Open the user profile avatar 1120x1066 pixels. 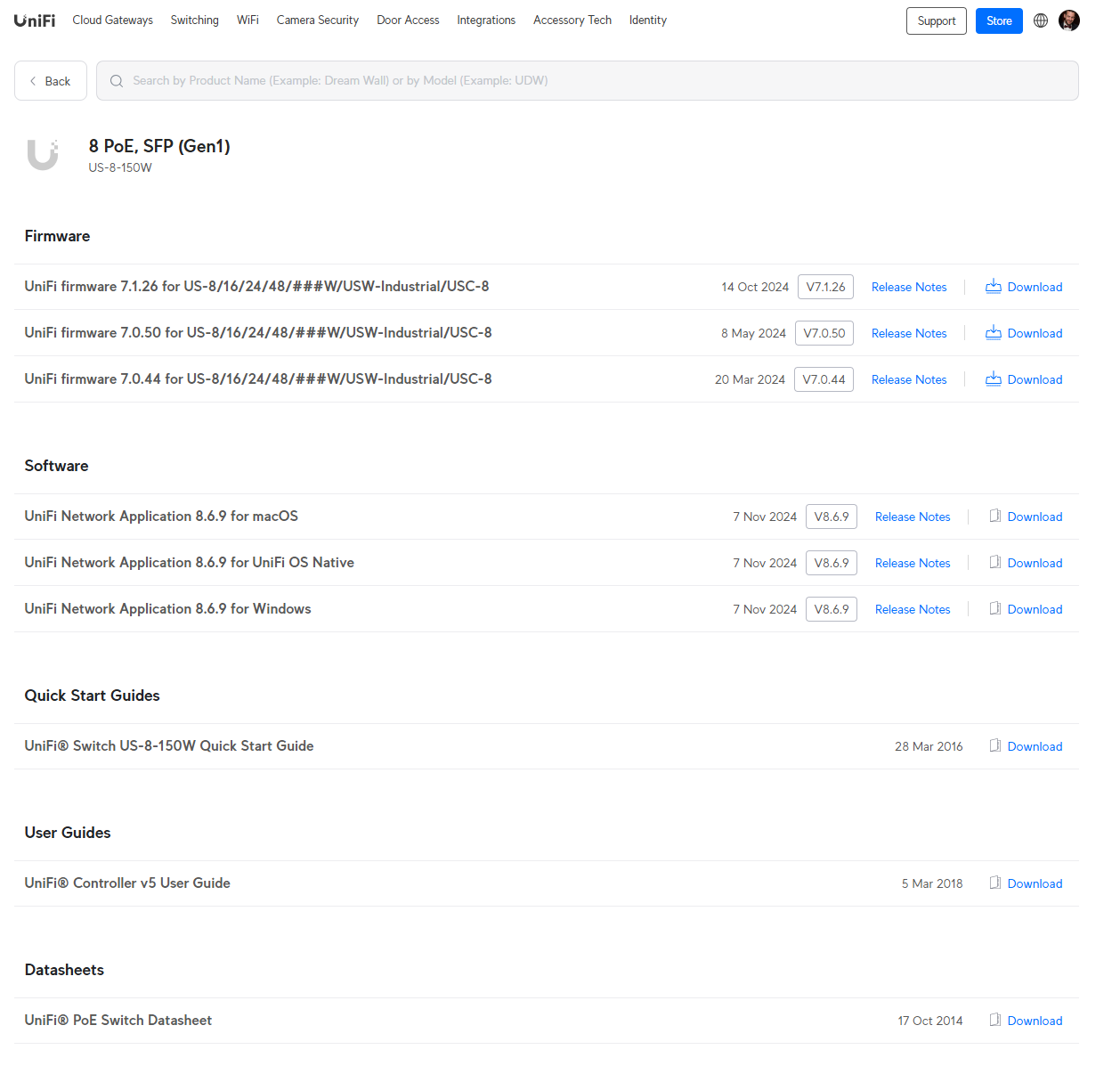[1068, 20]
